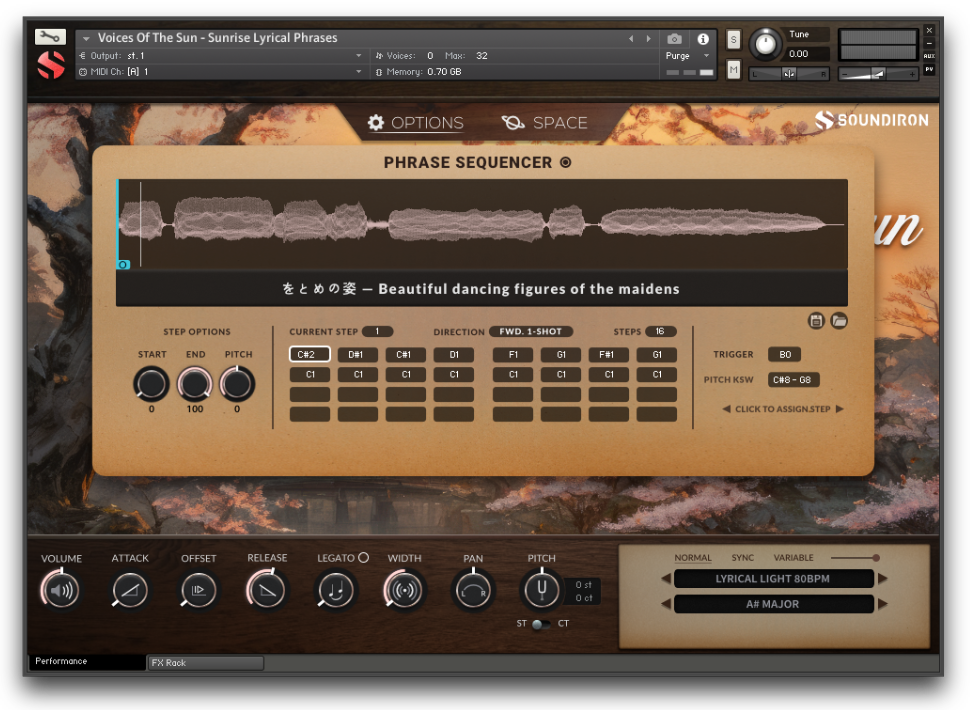
Task: Enable the Legato toggle
Action: [x=363, y=558]
